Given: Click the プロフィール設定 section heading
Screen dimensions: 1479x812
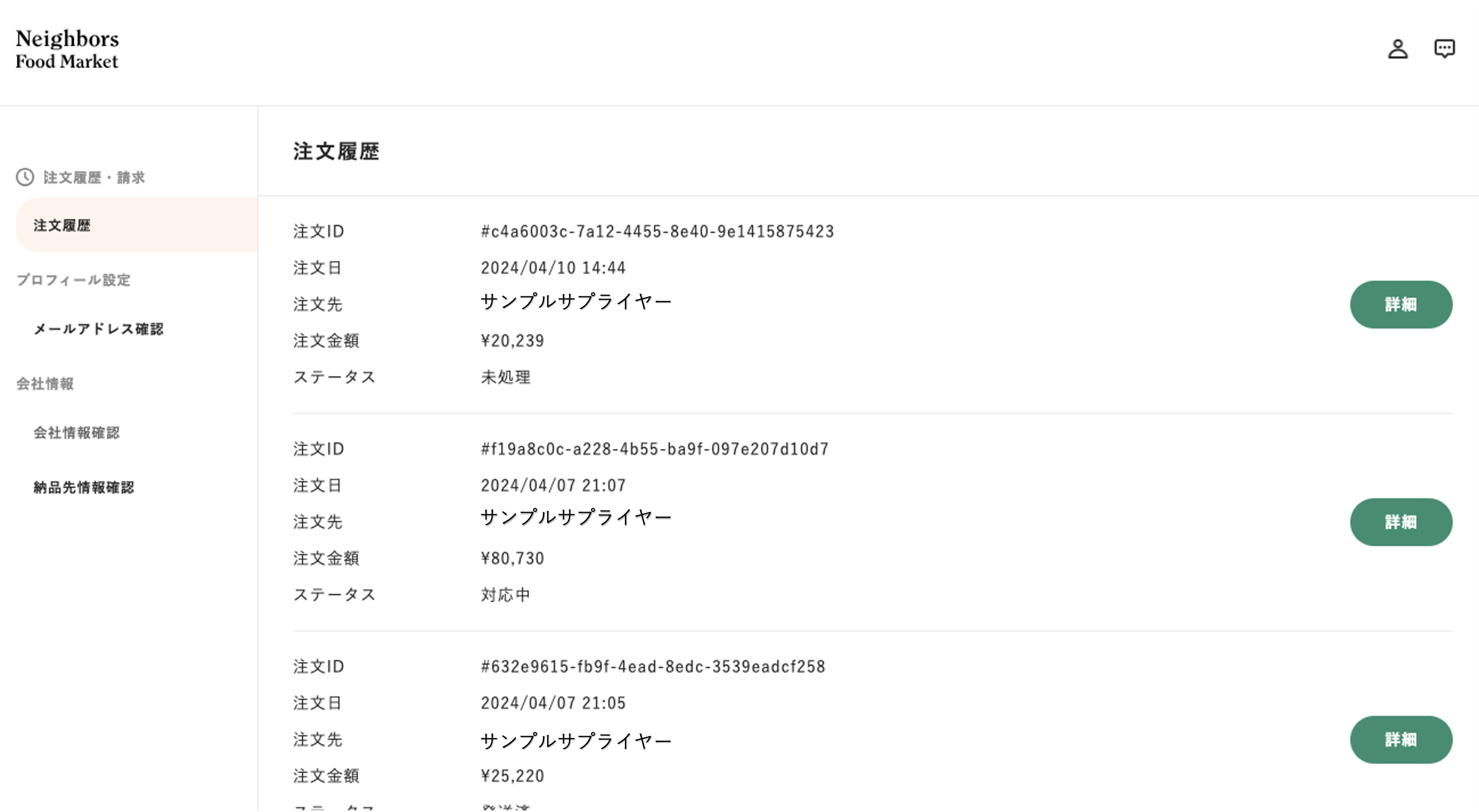Looking at the screenshot, I should click(x=73, y=280).
